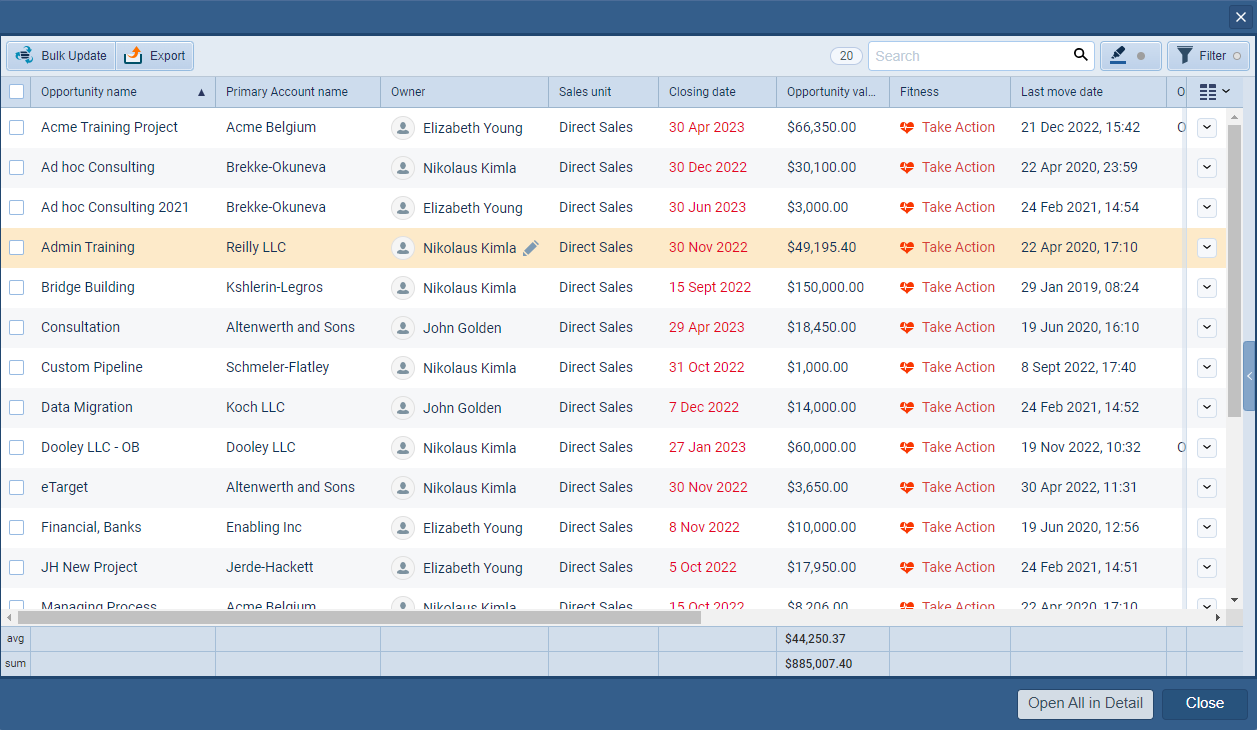Open row menu for Data Migration

[1206, 408]
